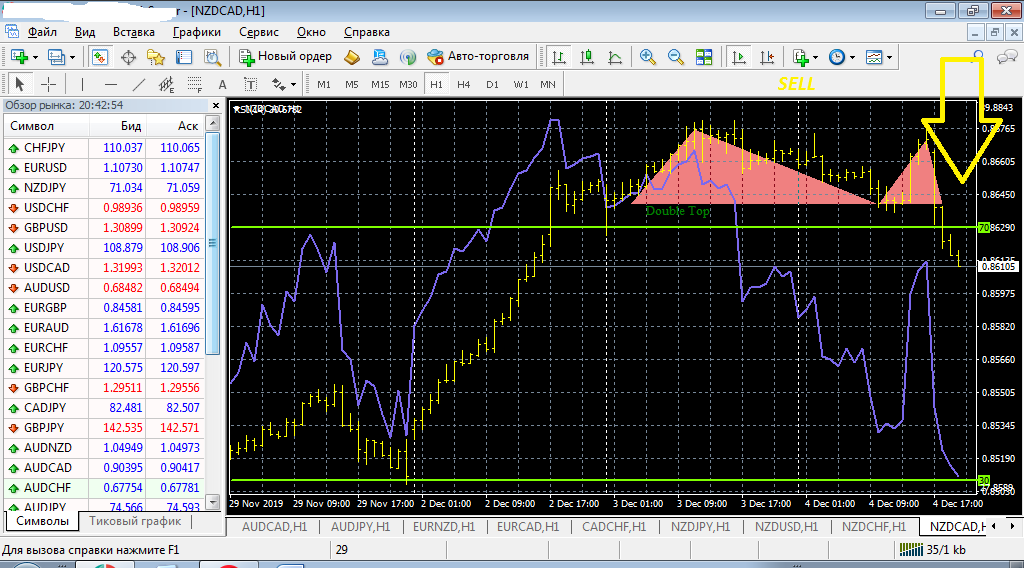The height and width of the screenshot is (568, 1024).
Task: Select the trendline drawing tool
Action: pos(139,85)
